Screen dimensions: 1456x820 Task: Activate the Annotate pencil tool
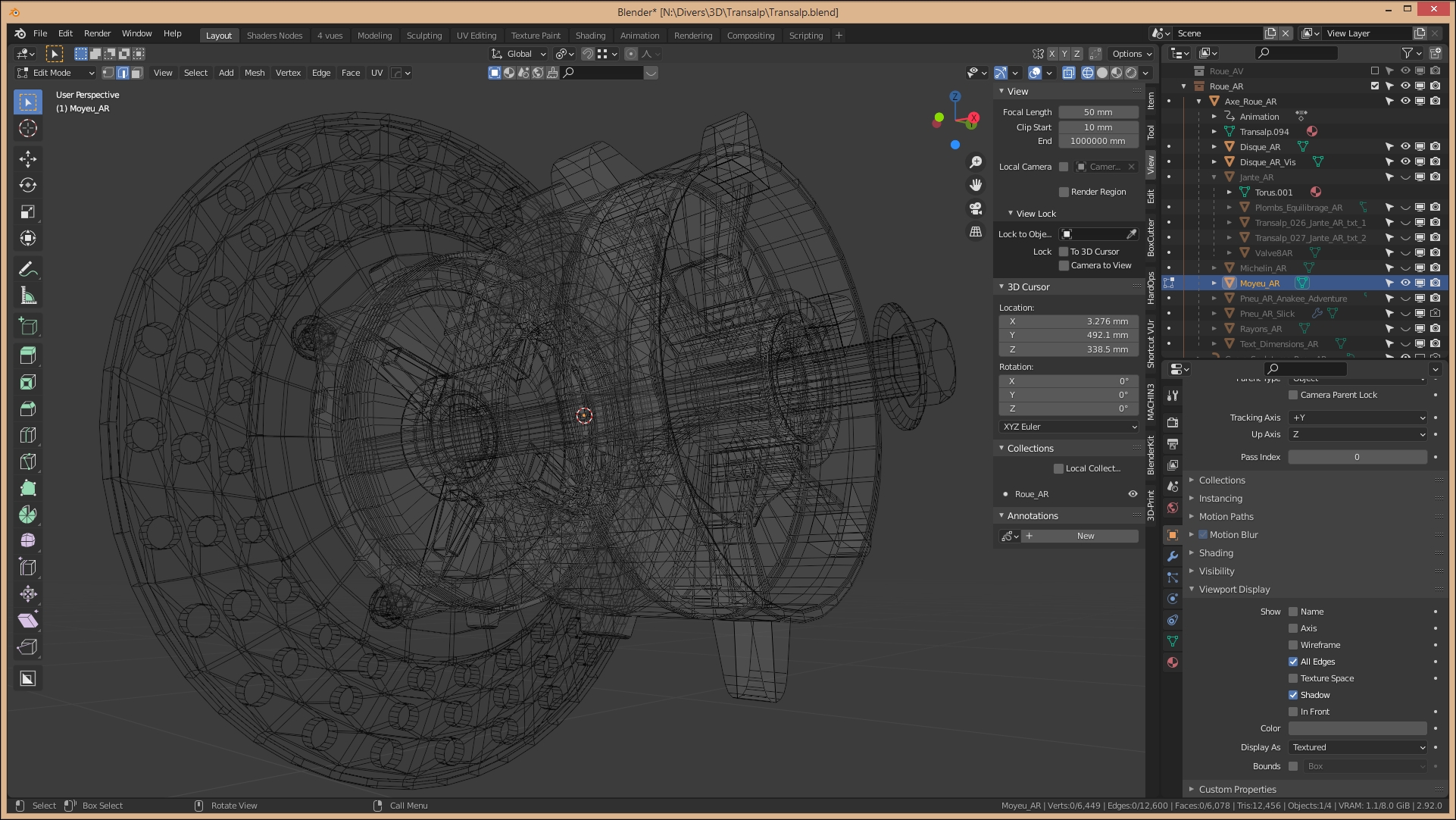pyautogui.click(x=28, y=269)
